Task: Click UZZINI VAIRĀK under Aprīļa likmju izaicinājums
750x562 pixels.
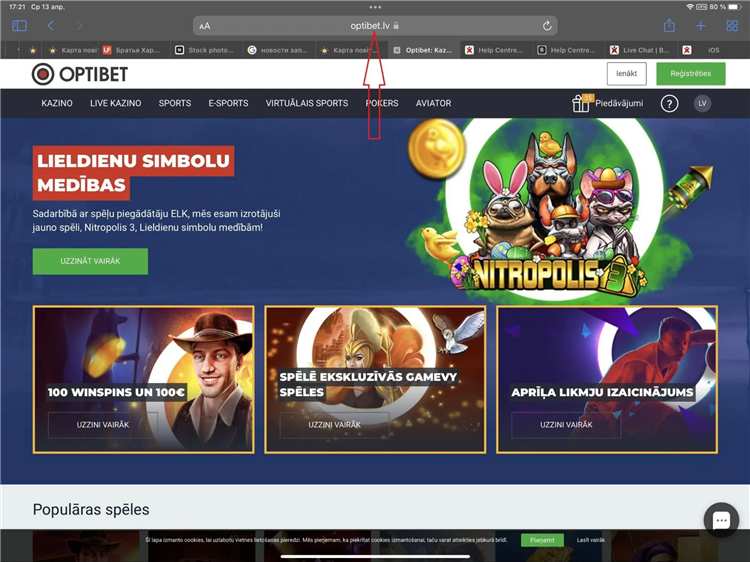Action: tap(566, 425)
